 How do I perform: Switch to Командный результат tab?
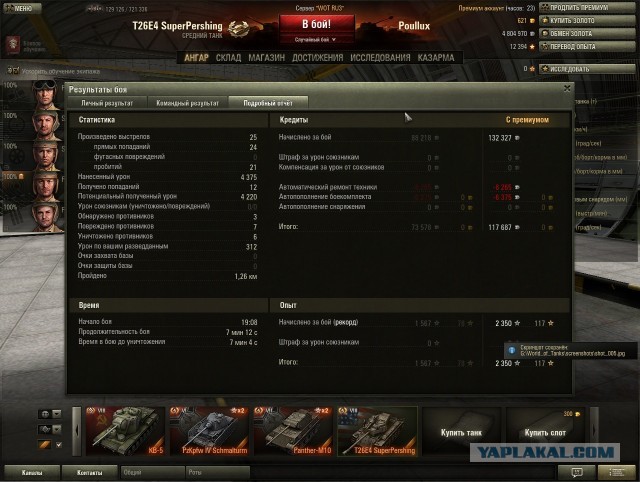pyautogui.click(x=187, y=103)
